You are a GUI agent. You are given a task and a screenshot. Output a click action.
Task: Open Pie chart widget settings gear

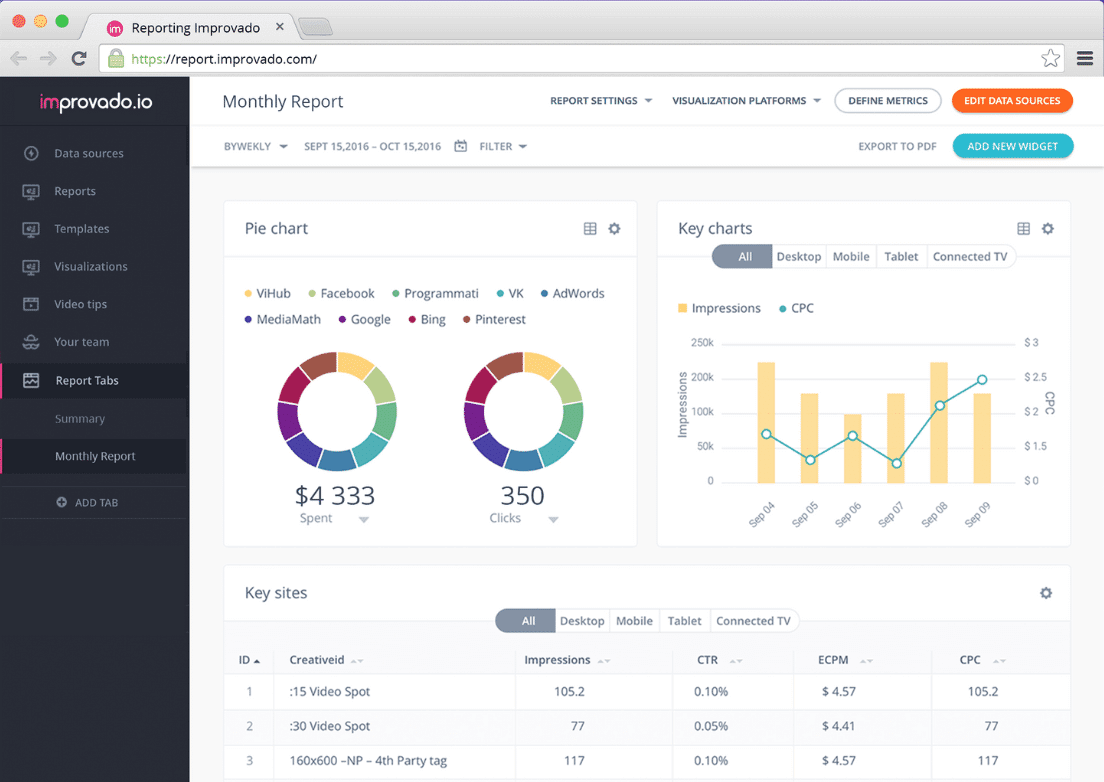[x=614, y=229]
